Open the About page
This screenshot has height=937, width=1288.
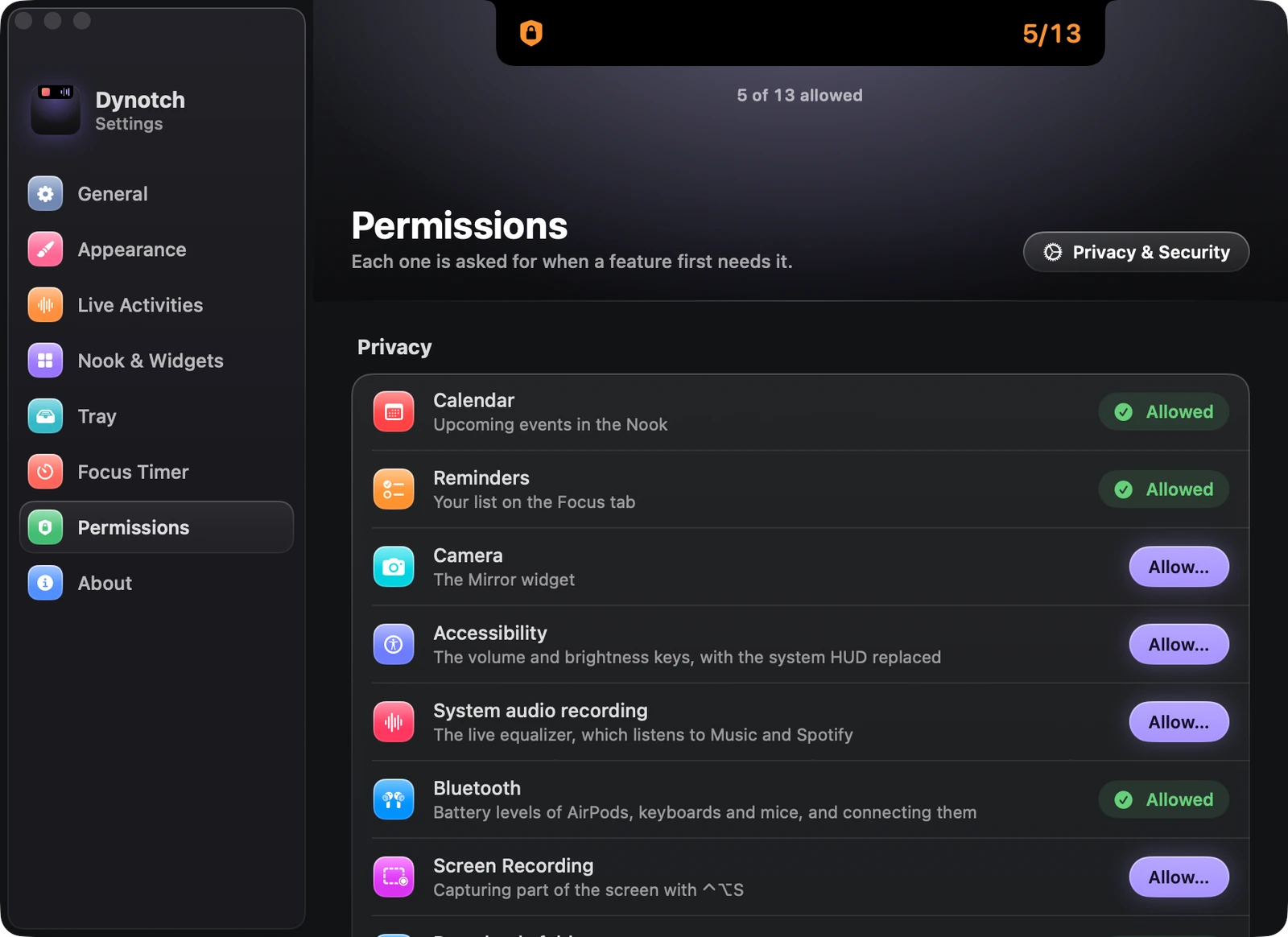click(156, 583)
